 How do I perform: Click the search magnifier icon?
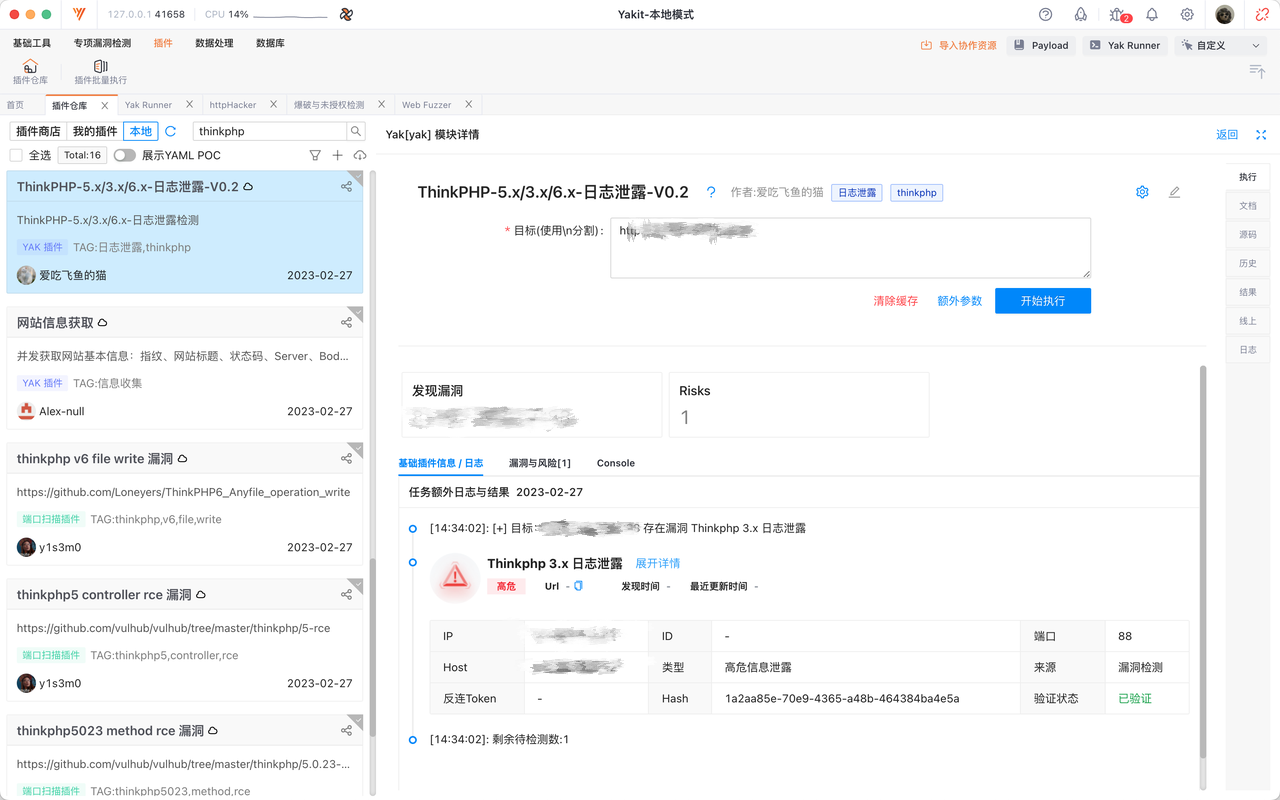[x=355, y=131]
